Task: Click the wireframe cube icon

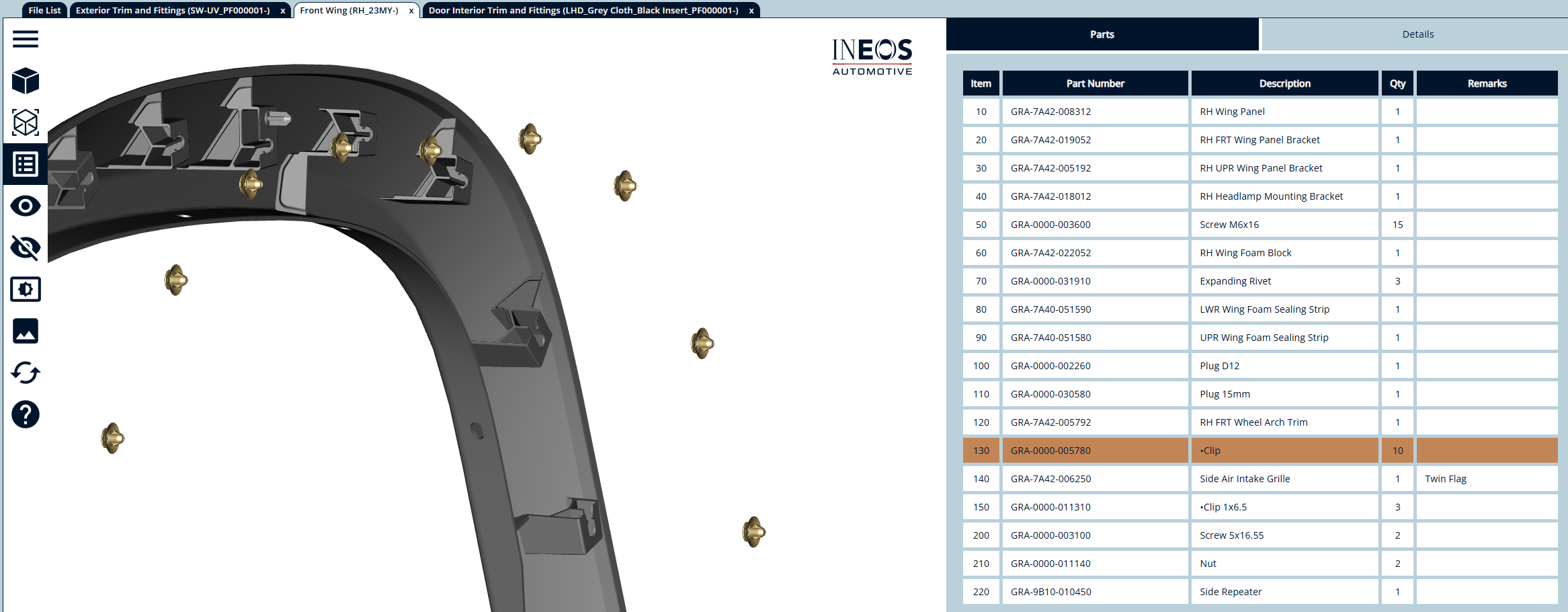Action: (x=26, y=122)
